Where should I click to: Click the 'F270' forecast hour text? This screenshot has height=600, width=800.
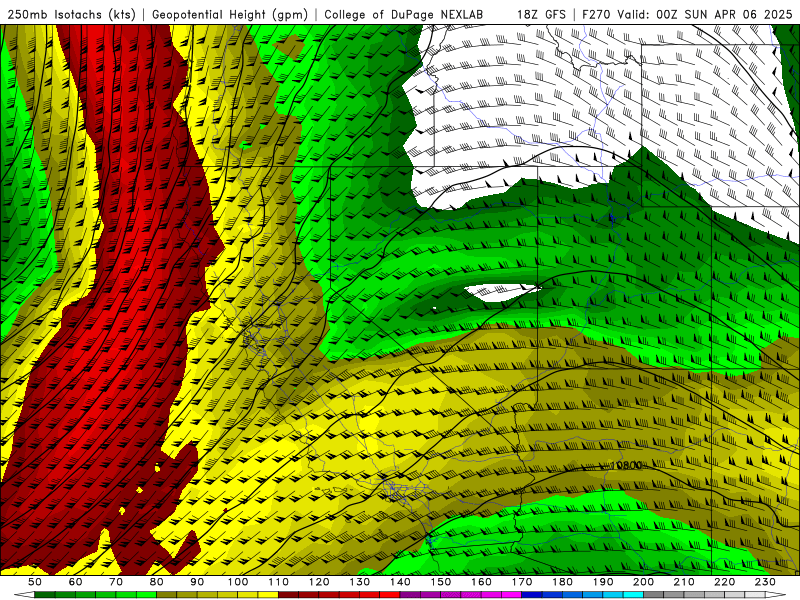596,15
